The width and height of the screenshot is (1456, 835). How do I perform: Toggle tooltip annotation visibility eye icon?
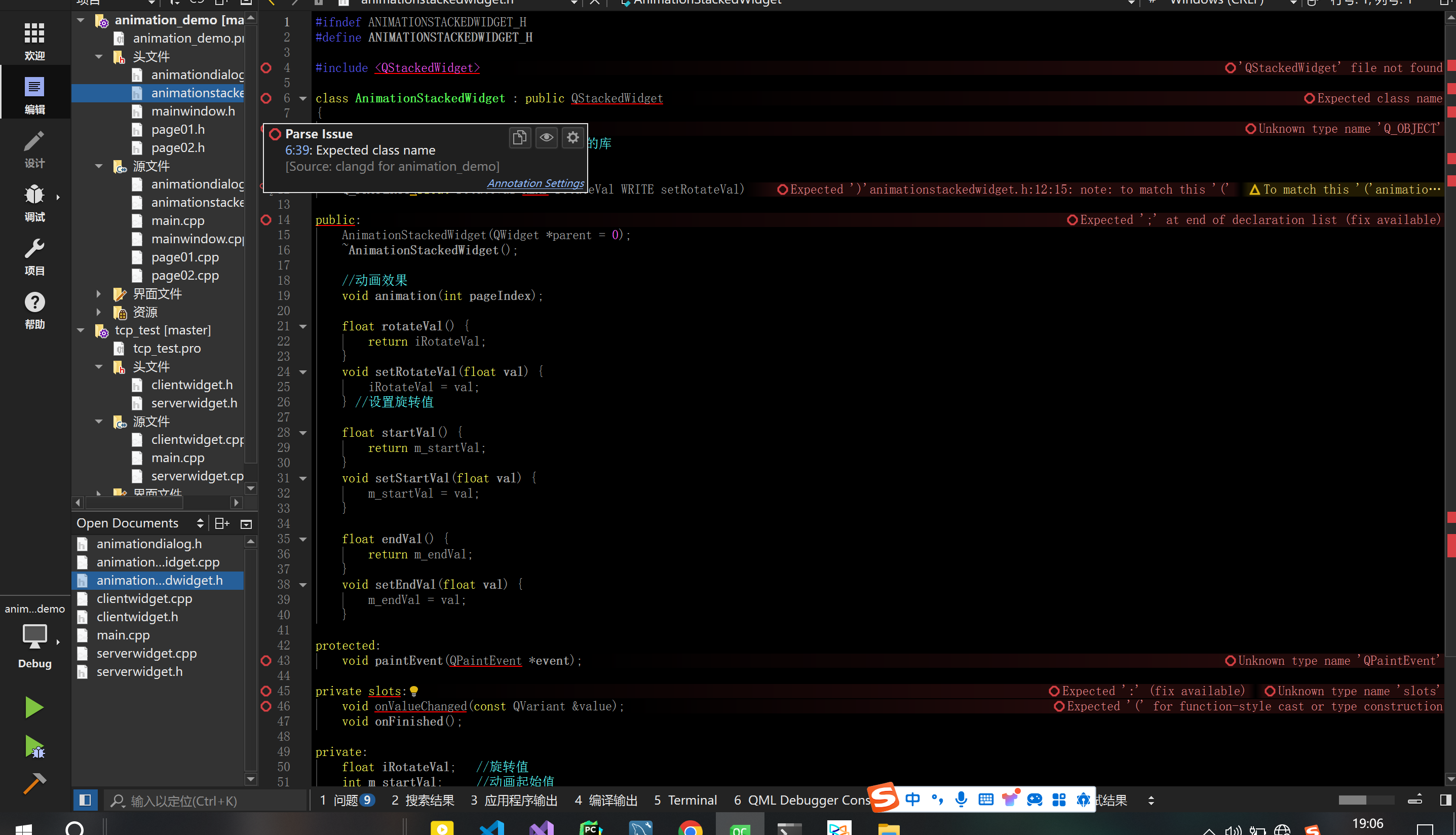[x=546, y=138]
